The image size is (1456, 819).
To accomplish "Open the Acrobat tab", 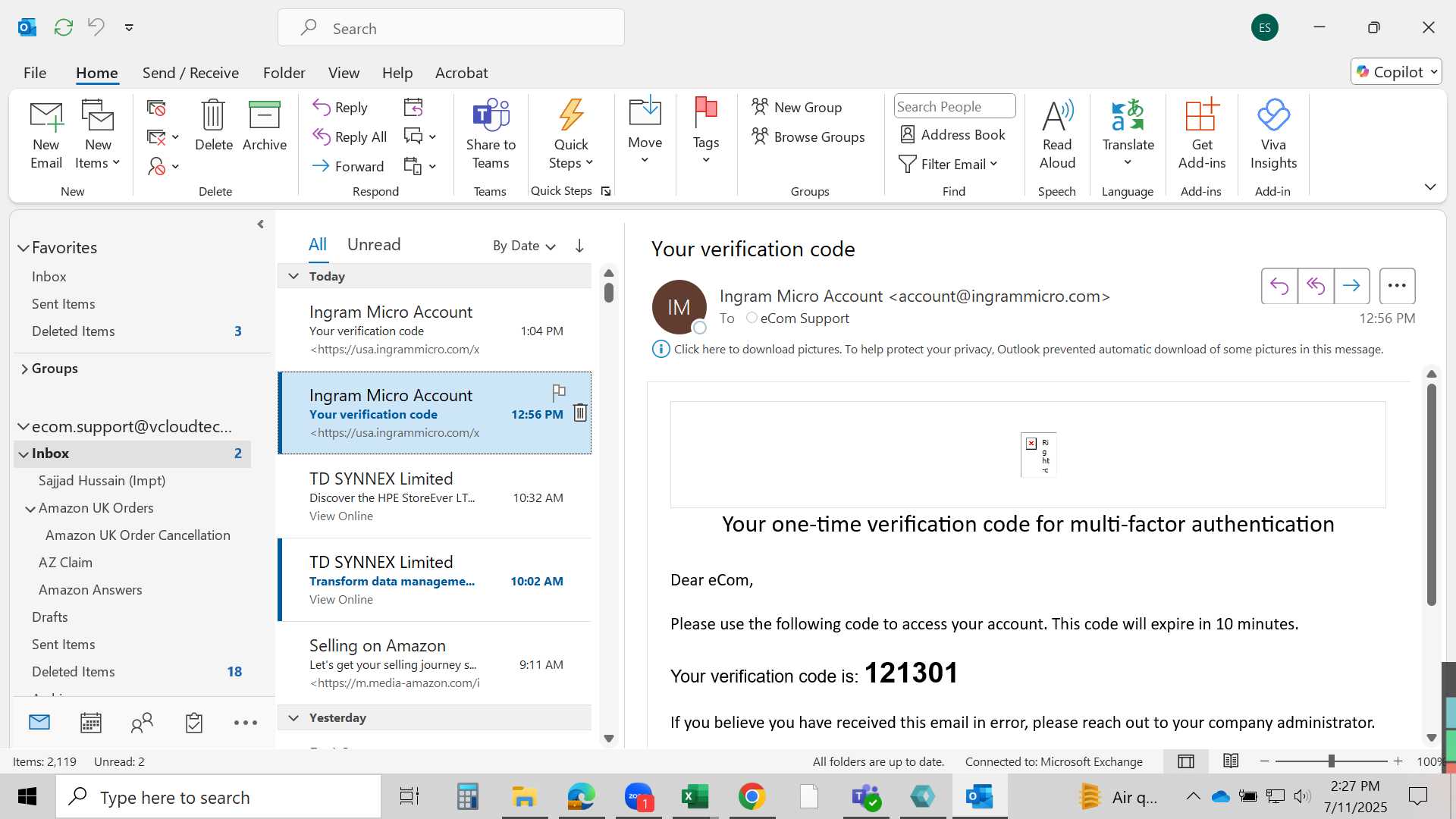I will (461, 73).
